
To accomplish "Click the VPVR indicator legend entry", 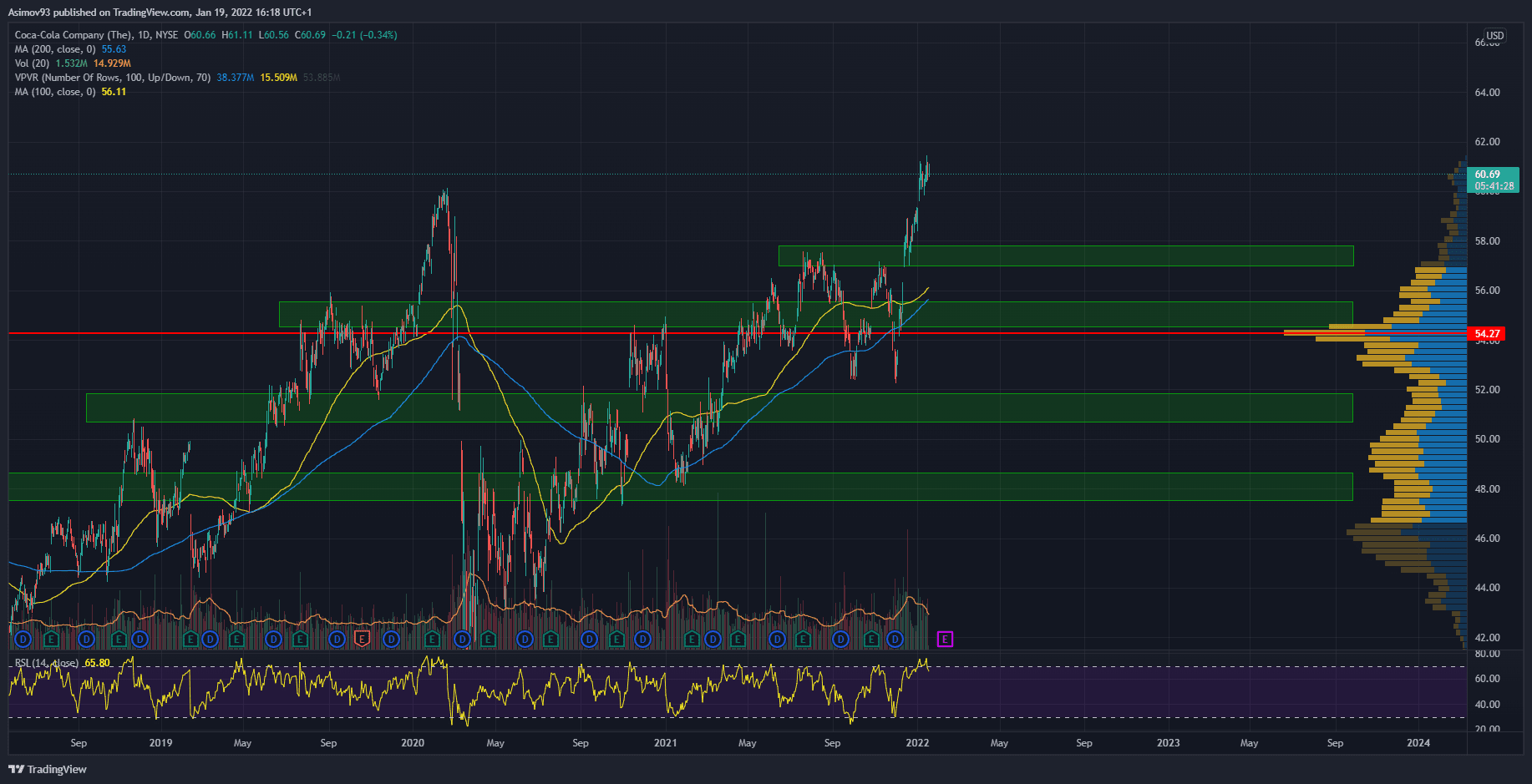I will [112, 78].
